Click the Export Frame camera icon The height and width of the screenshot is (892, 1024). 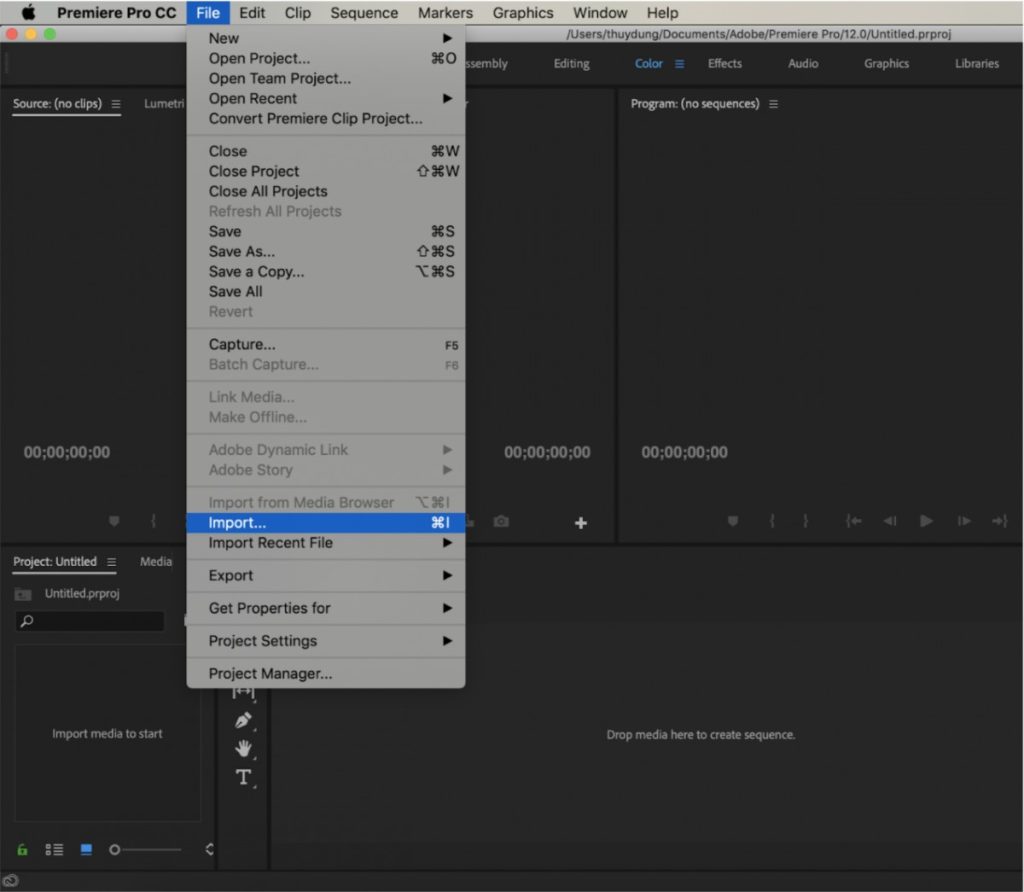pyautogui.click(x=501, y=521)
